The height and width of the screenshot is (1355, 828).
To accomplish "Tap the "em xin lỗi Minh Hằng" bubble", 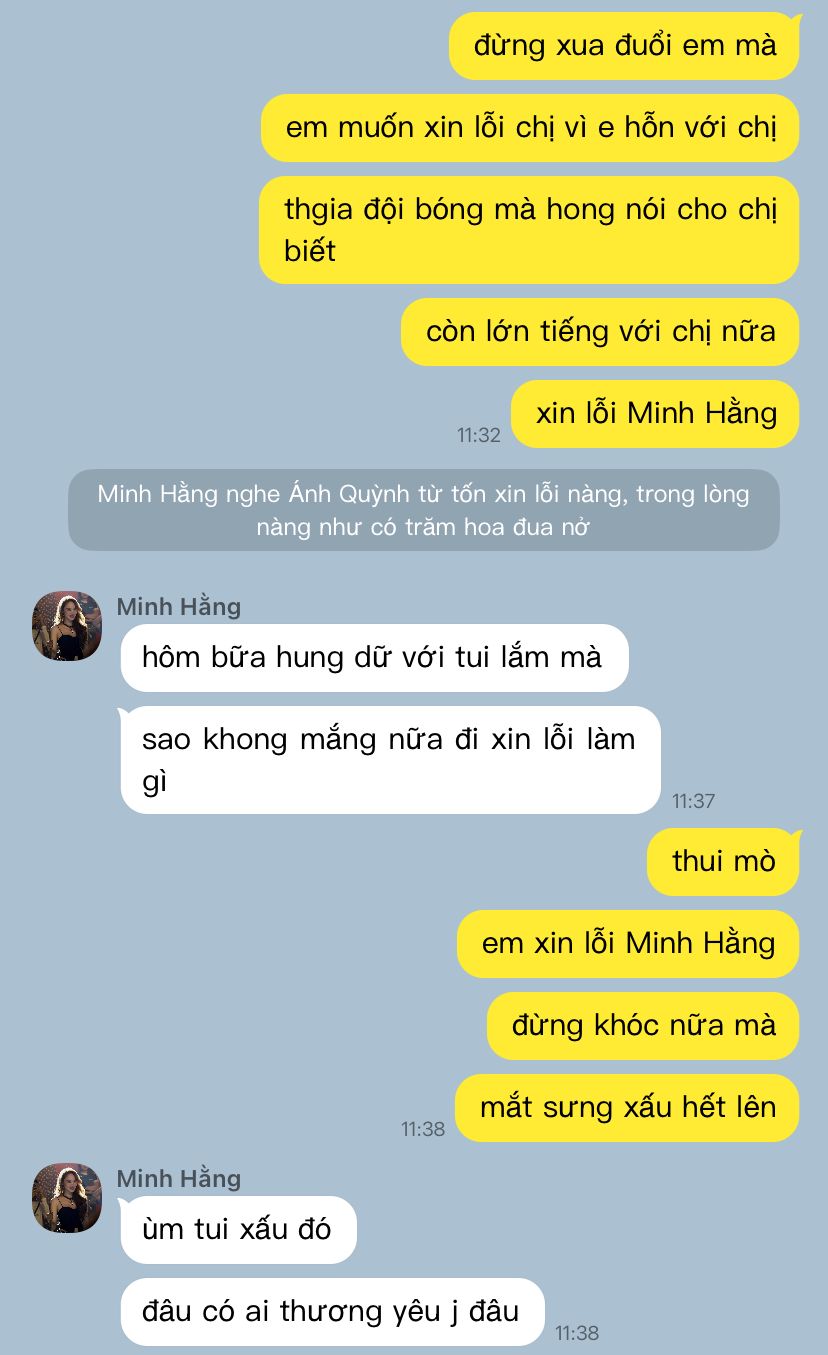I will pyautogui.click(x=628, y=944).
